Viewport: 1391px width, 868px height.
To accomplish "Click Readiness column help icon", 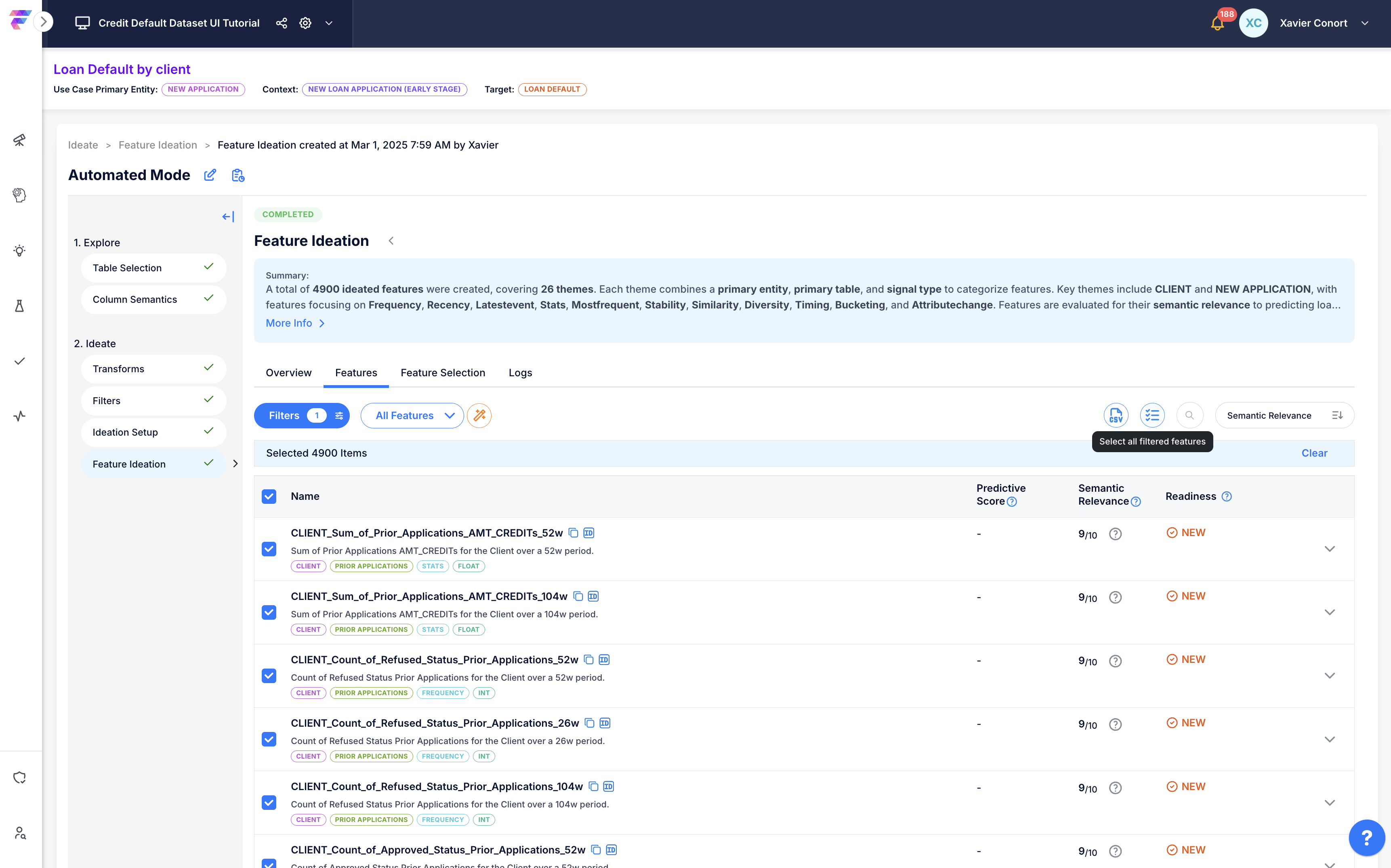I will coord(1227,497).
